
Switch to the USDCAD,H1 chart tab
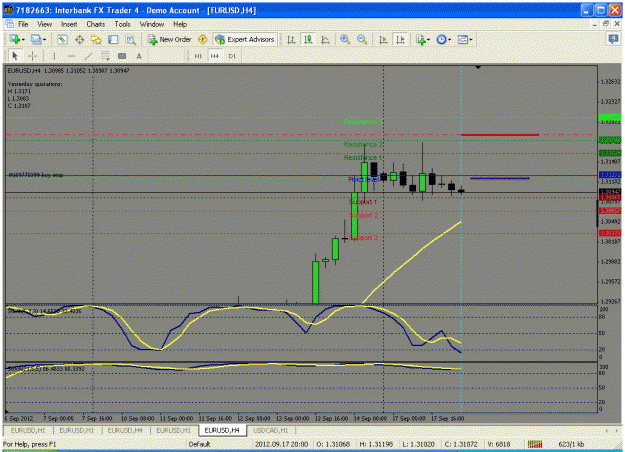[x=271, y=430]
